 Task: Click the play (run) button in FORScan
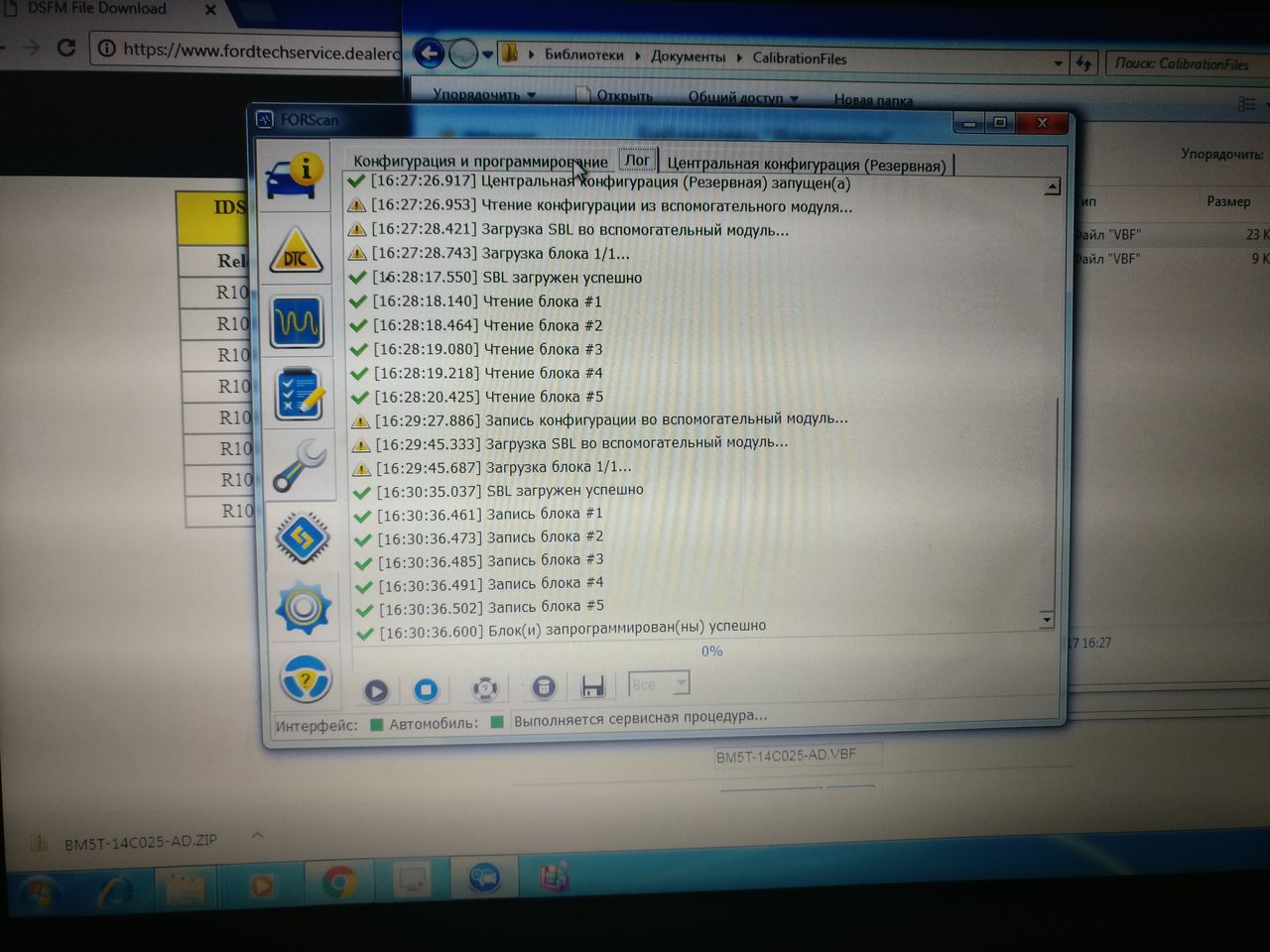click(376, 690)
